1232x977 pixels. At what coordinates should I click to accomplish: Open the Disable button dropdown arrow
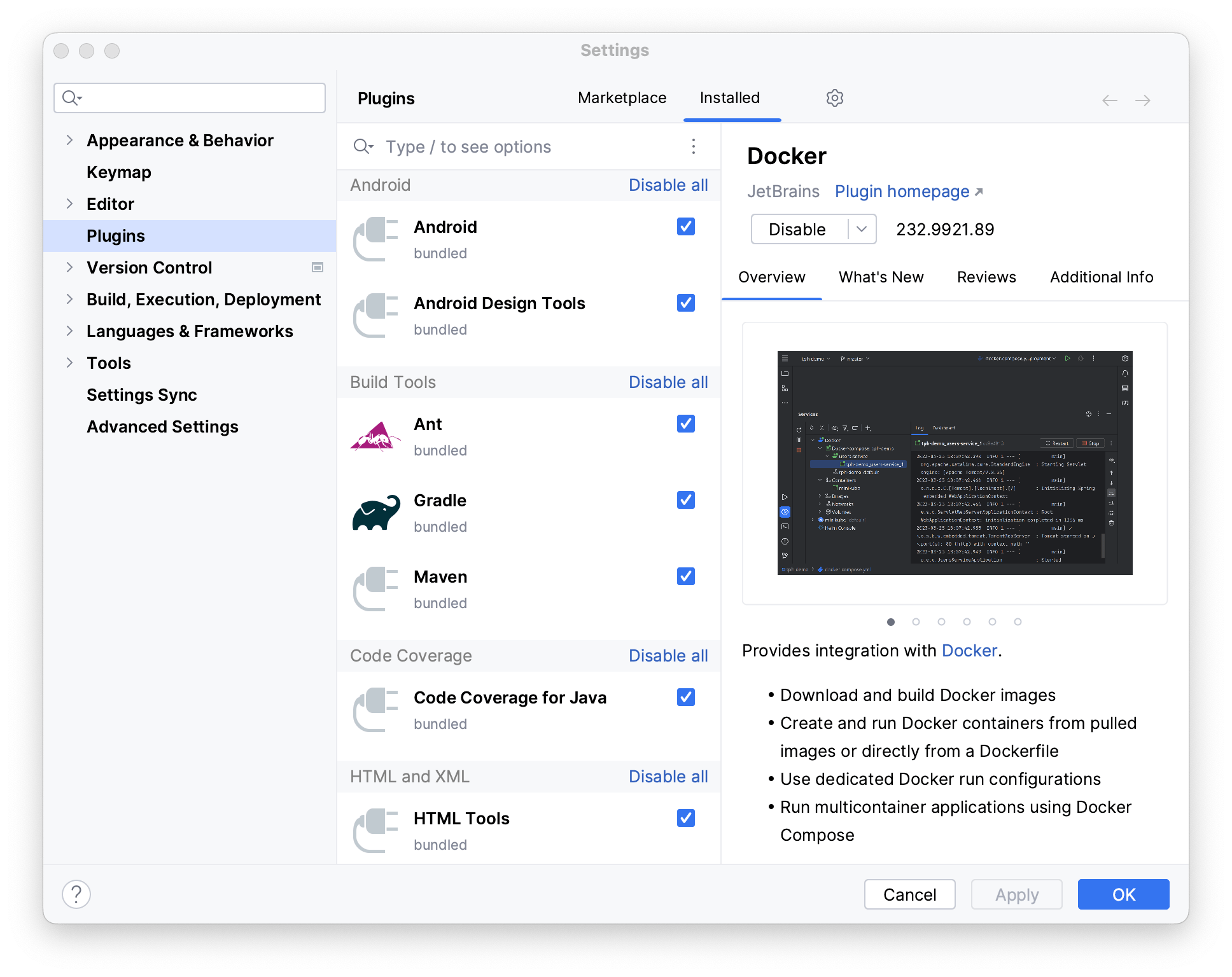[x=862, y=229]
